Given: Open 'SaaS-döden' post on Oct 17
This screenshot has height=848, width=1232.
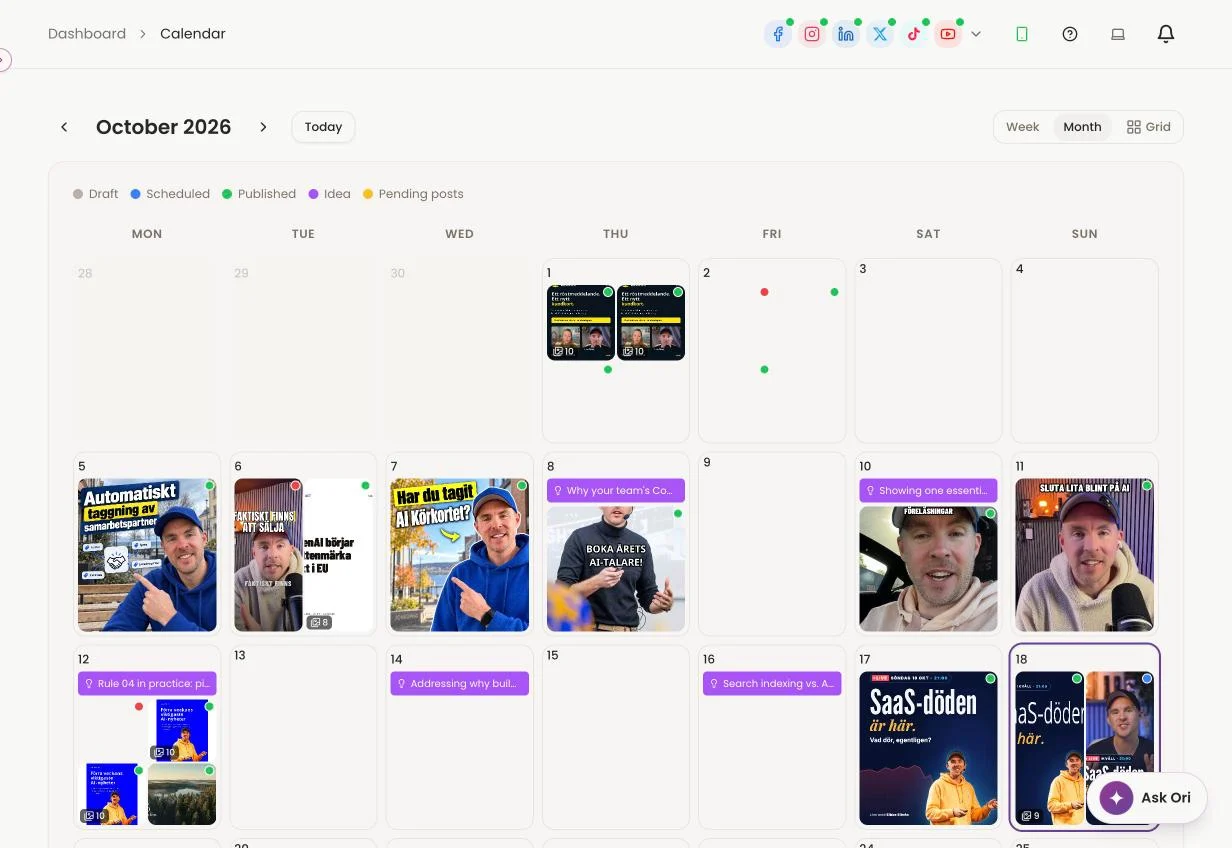Looking at the screenshot, I should 928,748.
